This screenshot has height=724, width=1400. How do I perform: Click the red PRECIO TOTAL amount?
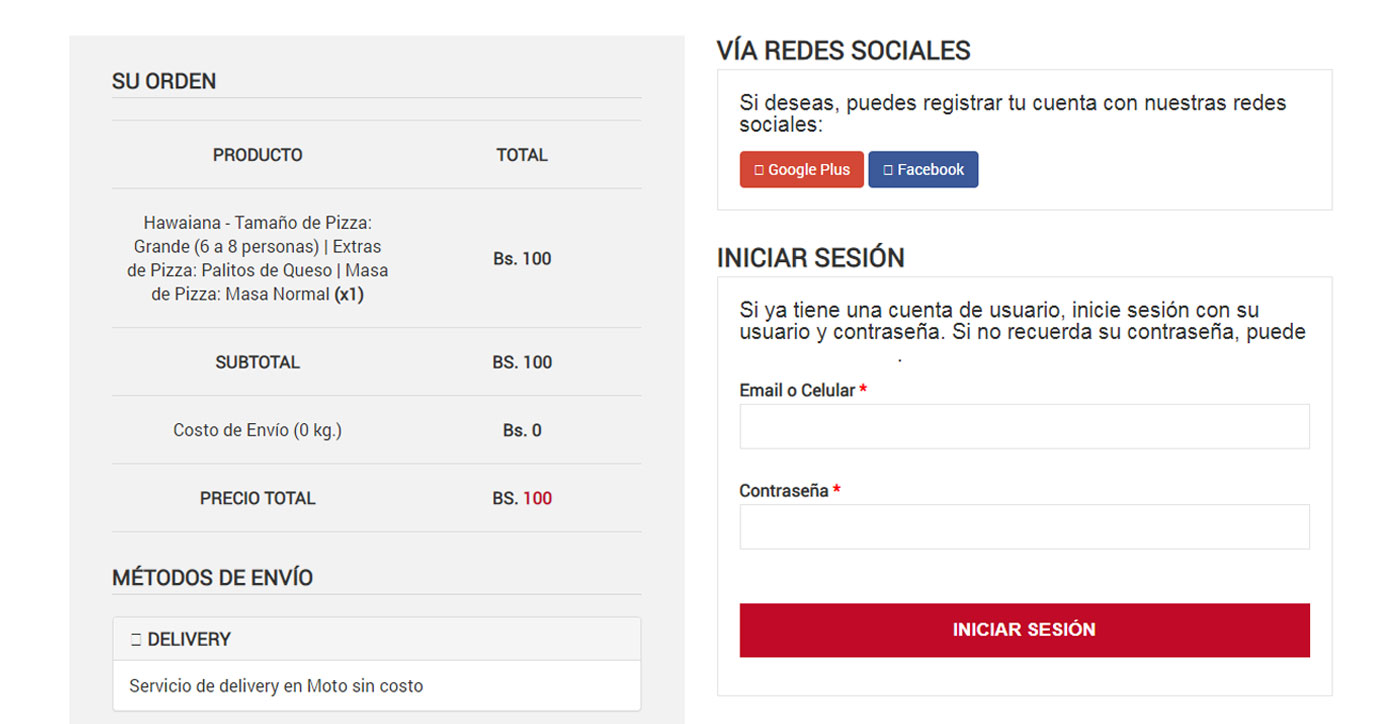(x=537, y=498)
